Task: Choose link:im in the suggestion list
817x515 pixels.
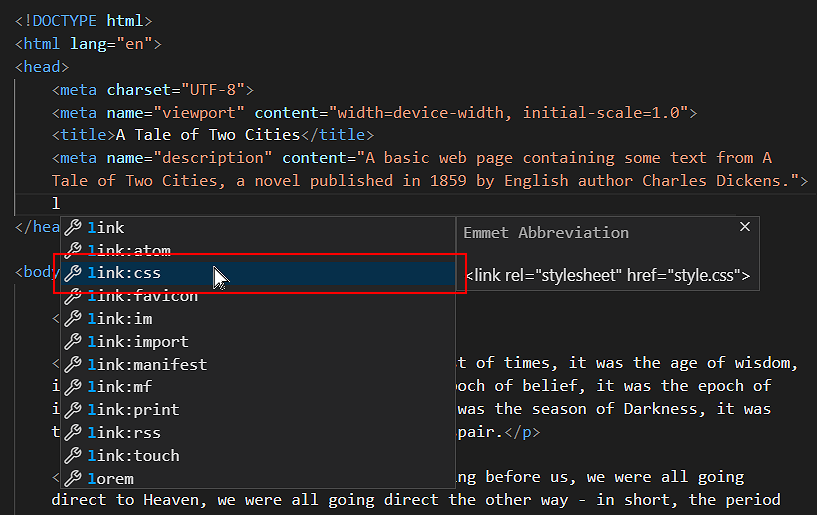Action: pos(119,319)
